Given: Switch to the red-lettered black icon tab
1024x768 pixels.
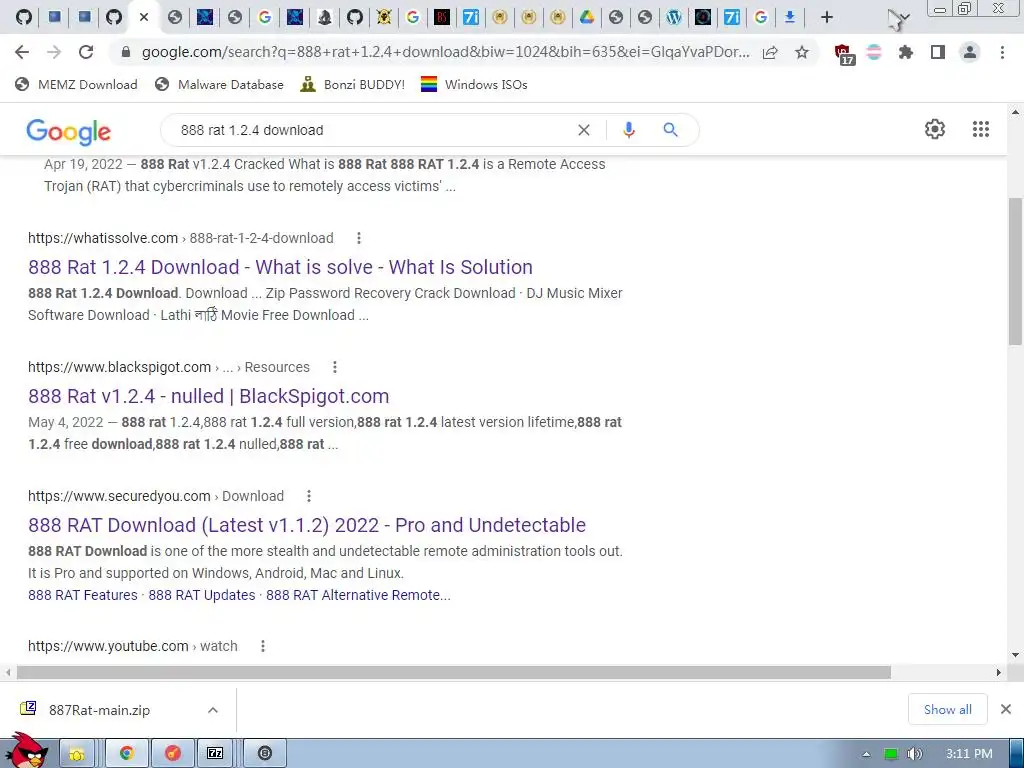Looking at the screenshot, I should tap(442, 18).
